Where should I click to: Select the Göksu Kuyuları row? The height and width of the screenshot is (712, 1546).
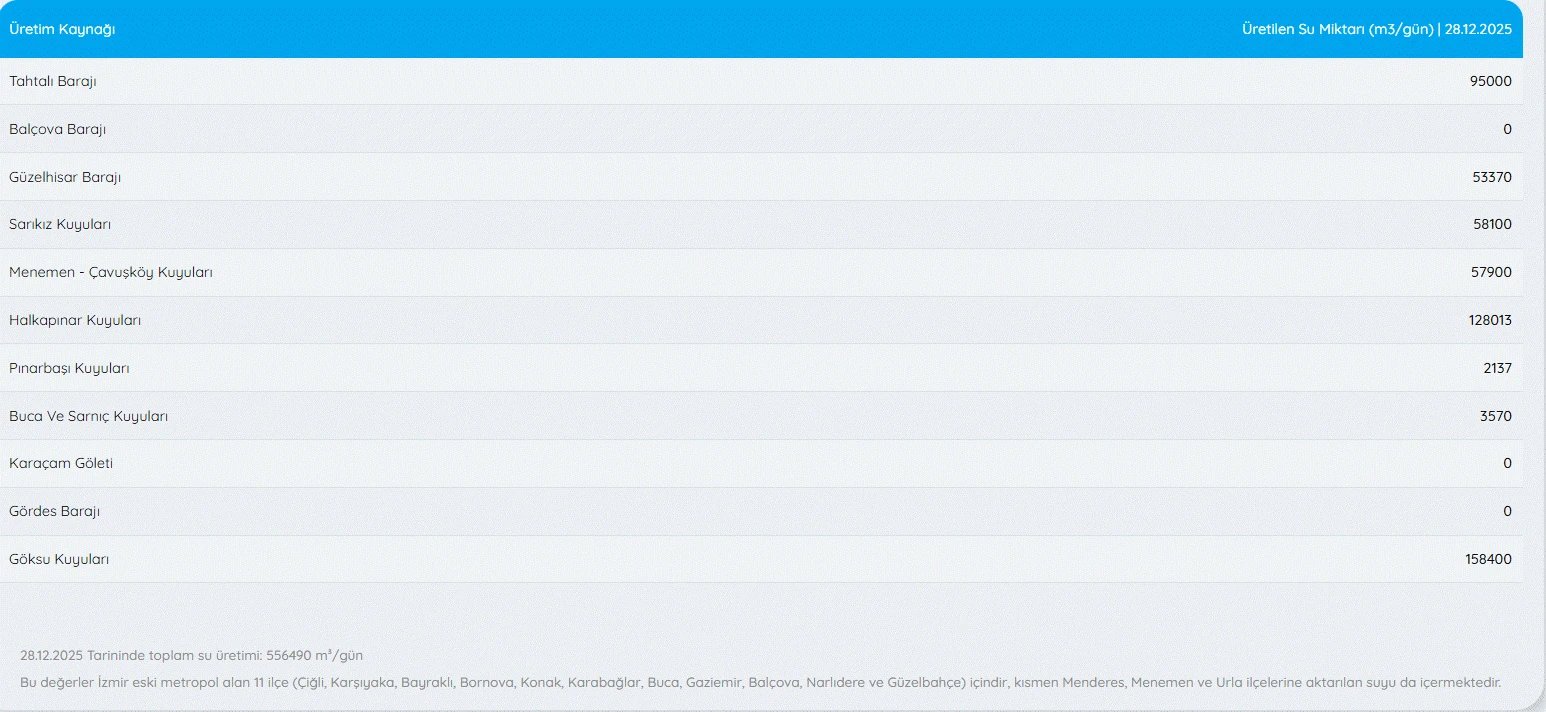pyautogui.click(x=761, y=560)
